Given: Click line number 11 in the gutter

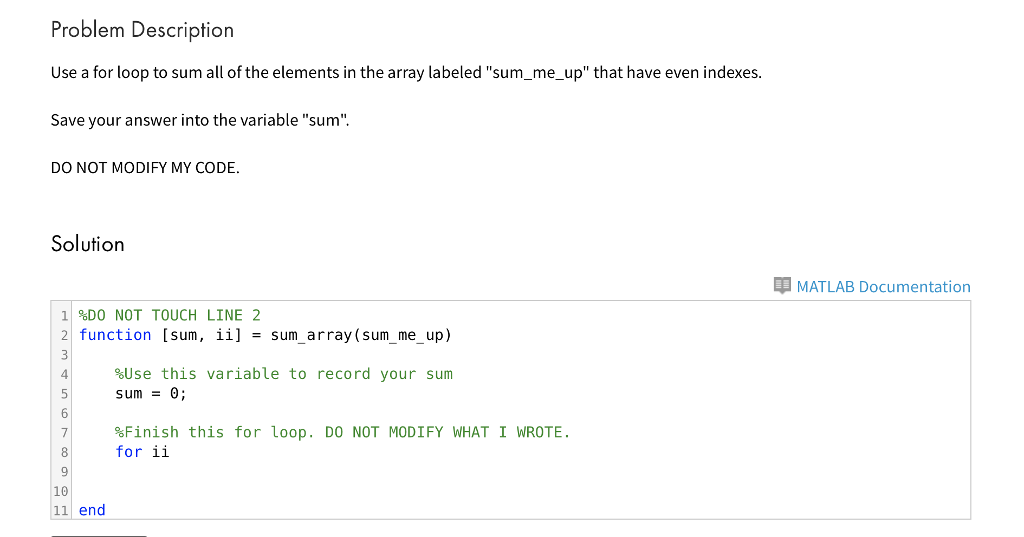Looking at the screenshot, I should (x=61, y=510).
